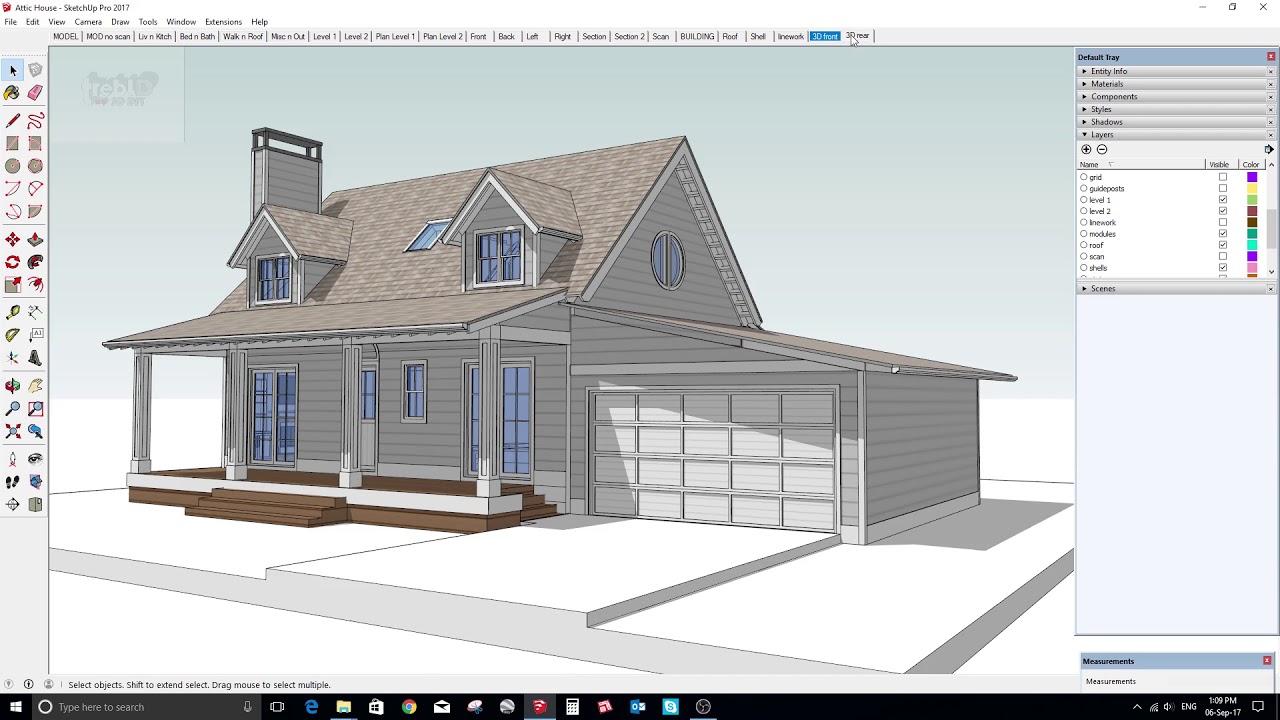Set linework as the active layer
The image size is (1280, 720).
1083,222
